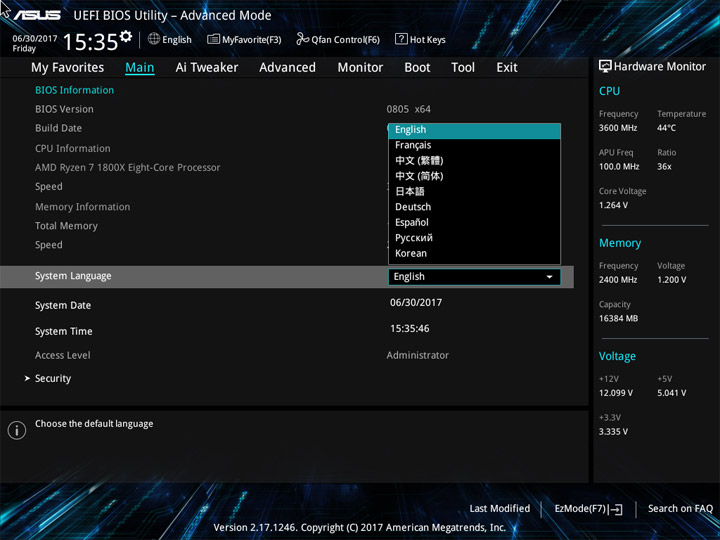Edit the System Time value 15:35:46
This screenshot has width=720, height=540.
click(410, 329)
